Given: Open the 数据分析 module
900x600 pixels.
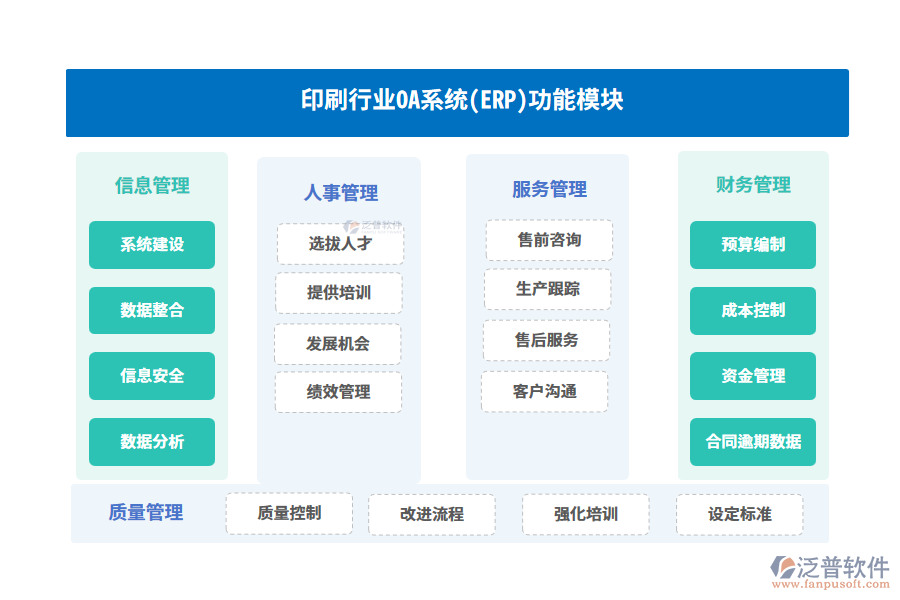Looking at the screenshot, I should click(x=152, y=441).
